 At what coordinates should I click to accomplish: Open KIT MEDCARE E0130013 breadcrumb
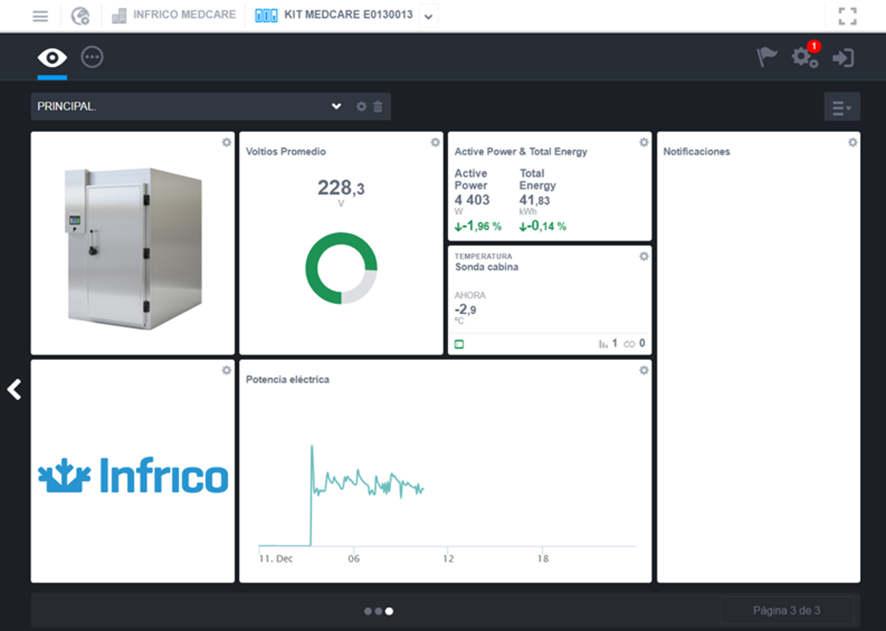click(348, 15)
